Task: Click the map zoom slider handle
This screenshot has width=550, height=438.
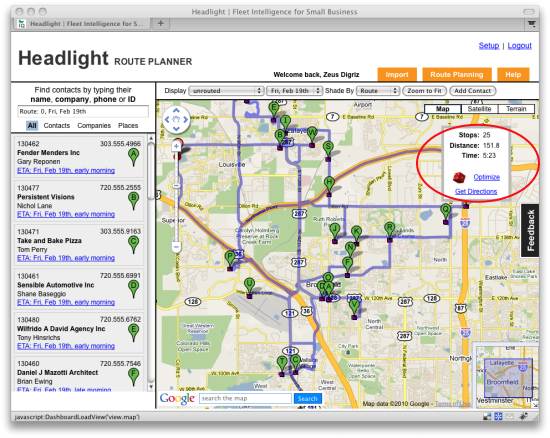Action: (x=176, y=186)
